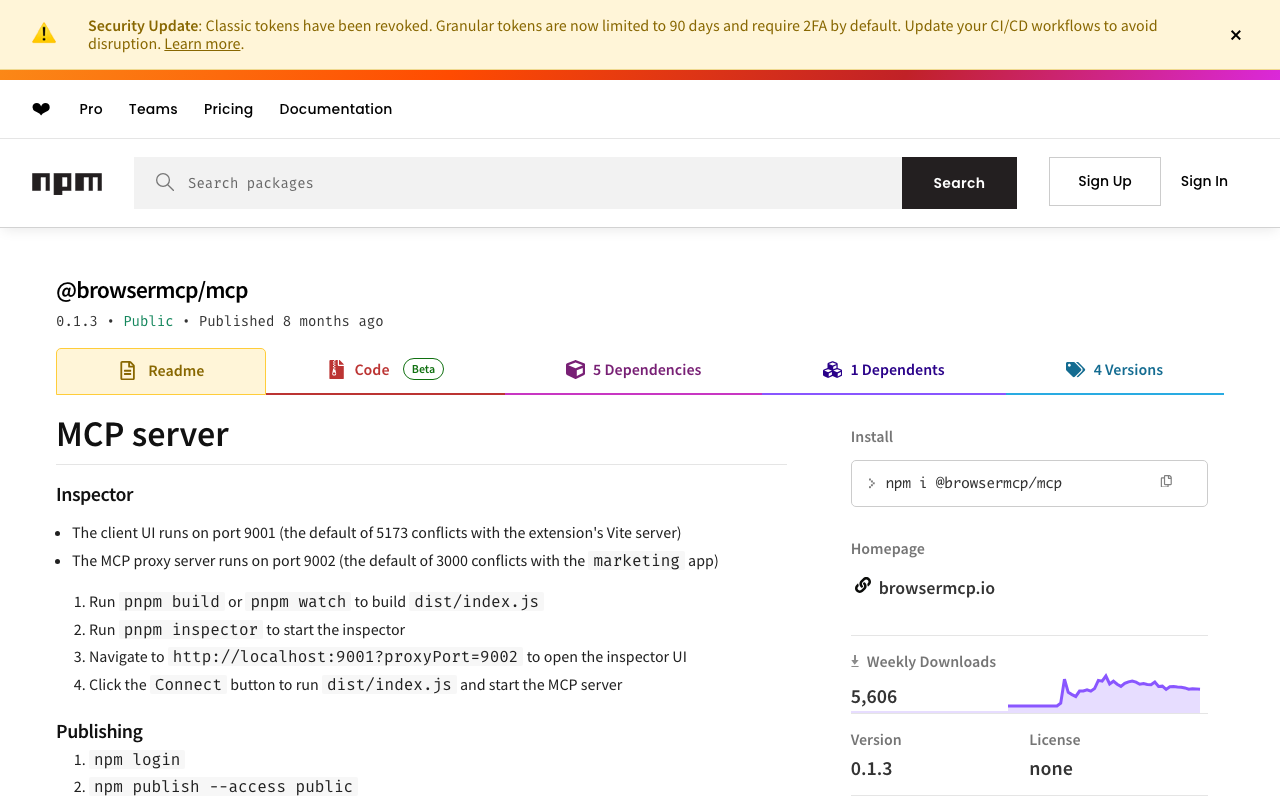Click the heart icon in top navigation
1280x800 pixels.
tap(41, 109)
